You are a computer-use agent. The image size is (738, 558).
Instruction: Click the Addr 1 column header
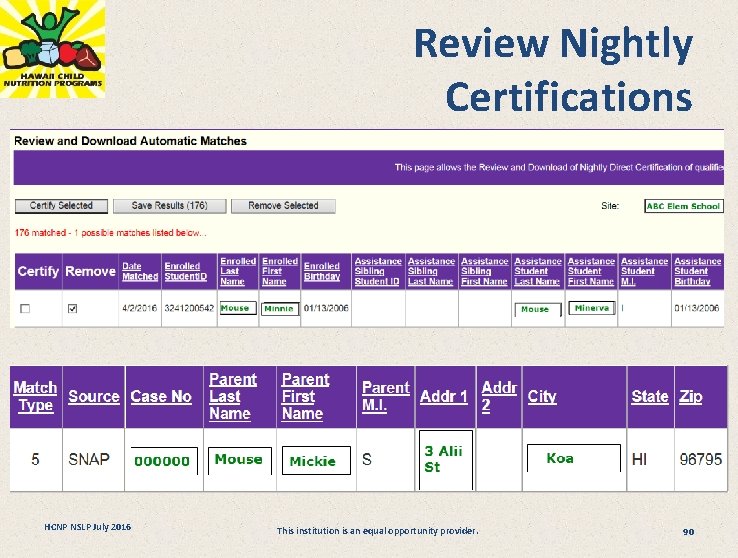point(443,396)
